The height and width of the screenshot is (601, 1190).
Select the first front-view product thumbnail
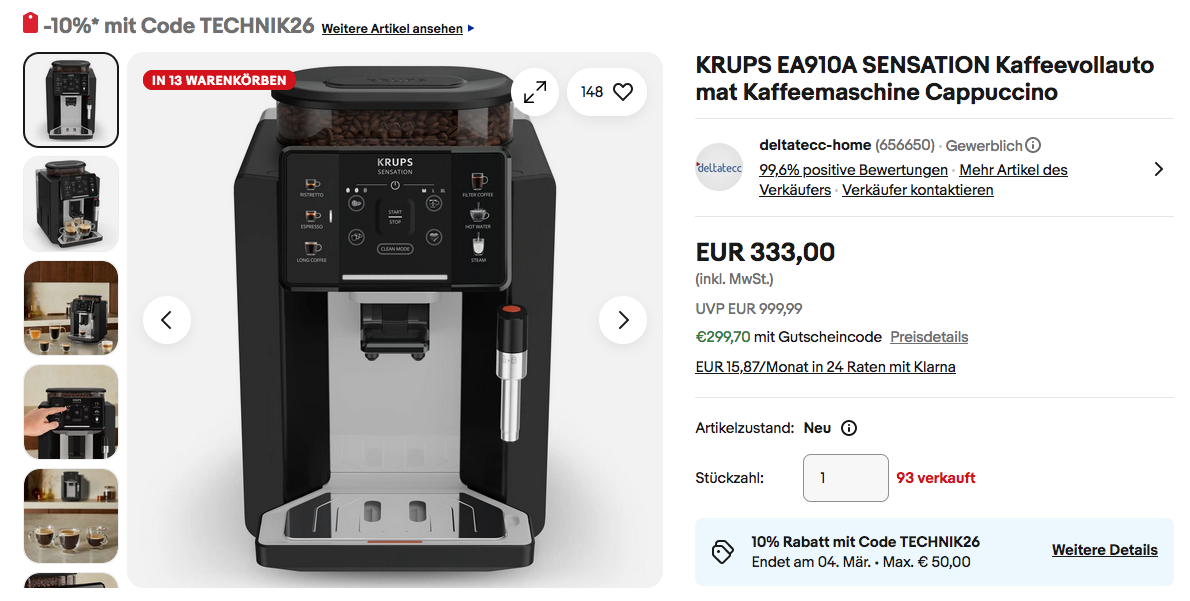[71, 99]
